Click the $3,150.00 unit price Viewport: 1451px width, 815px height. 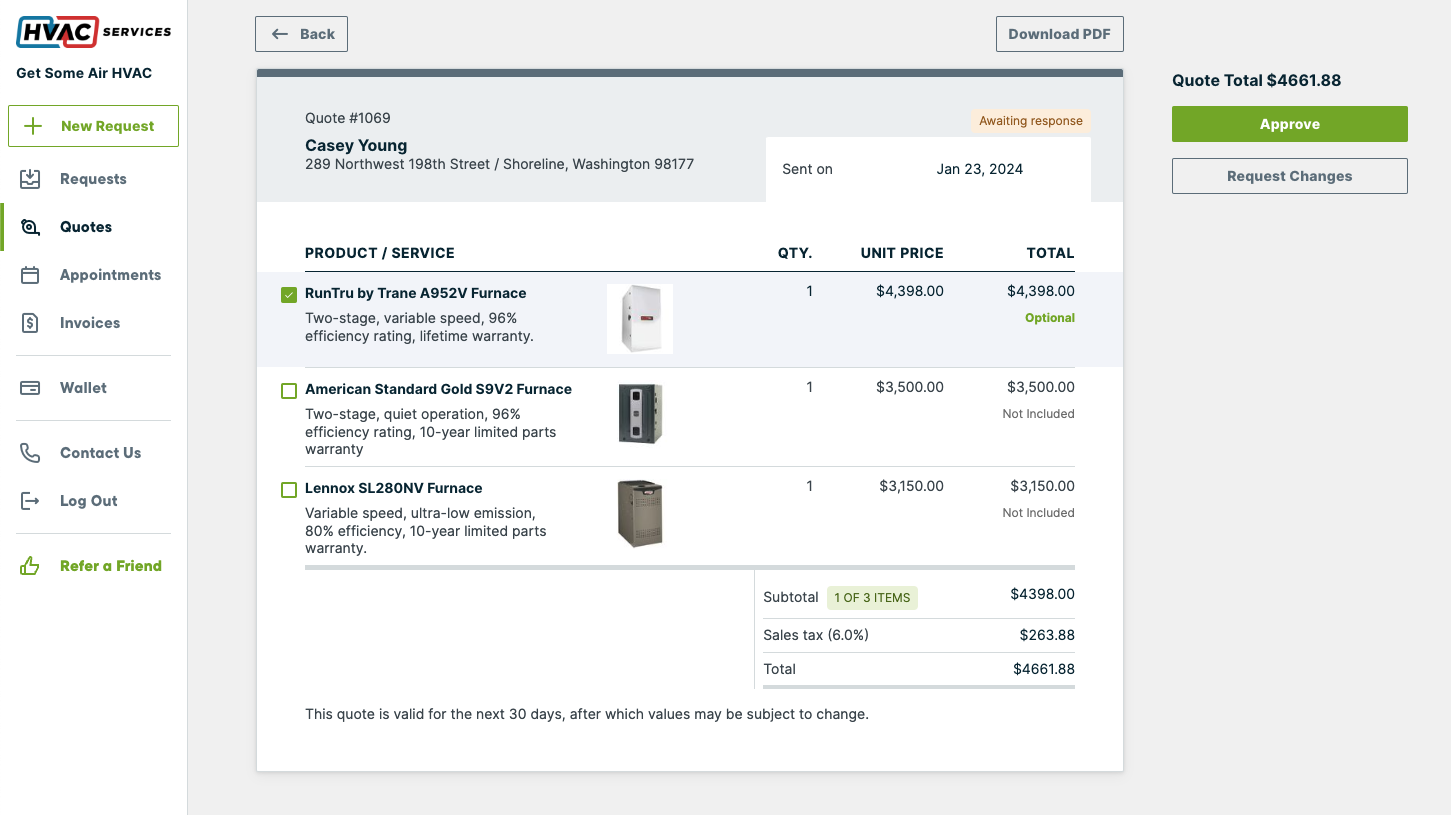(912, 486)
